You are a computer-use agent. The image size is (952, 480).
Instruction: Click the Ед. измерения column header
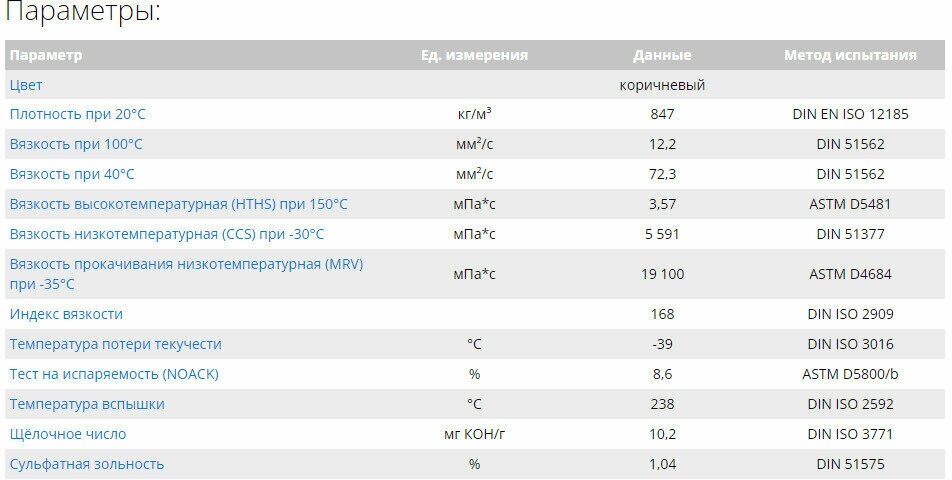(474, 55)
